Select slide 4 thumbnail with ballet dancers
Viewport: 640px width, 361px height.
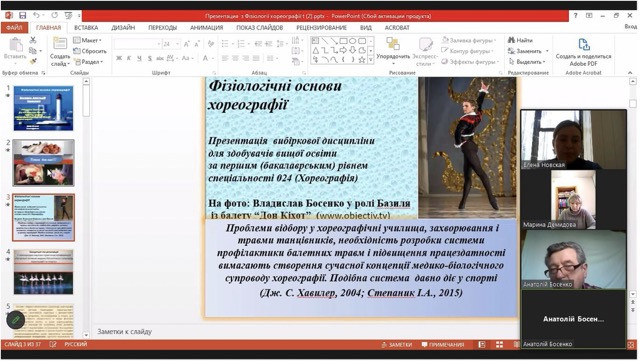(43, 272)
